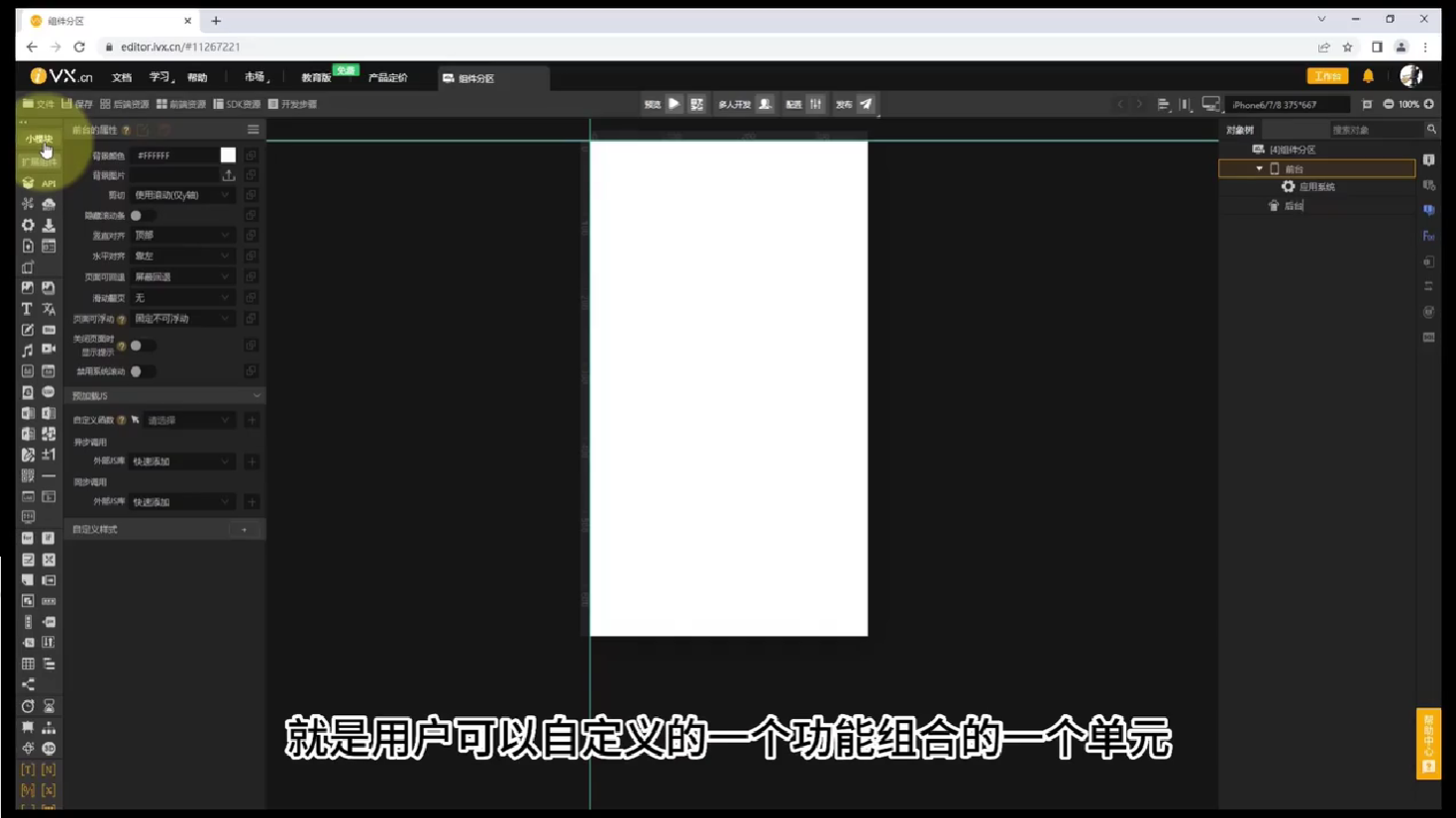This screenshot has width=1456, height=818.
Task: Select the table grid component
Action: (28, 664)
